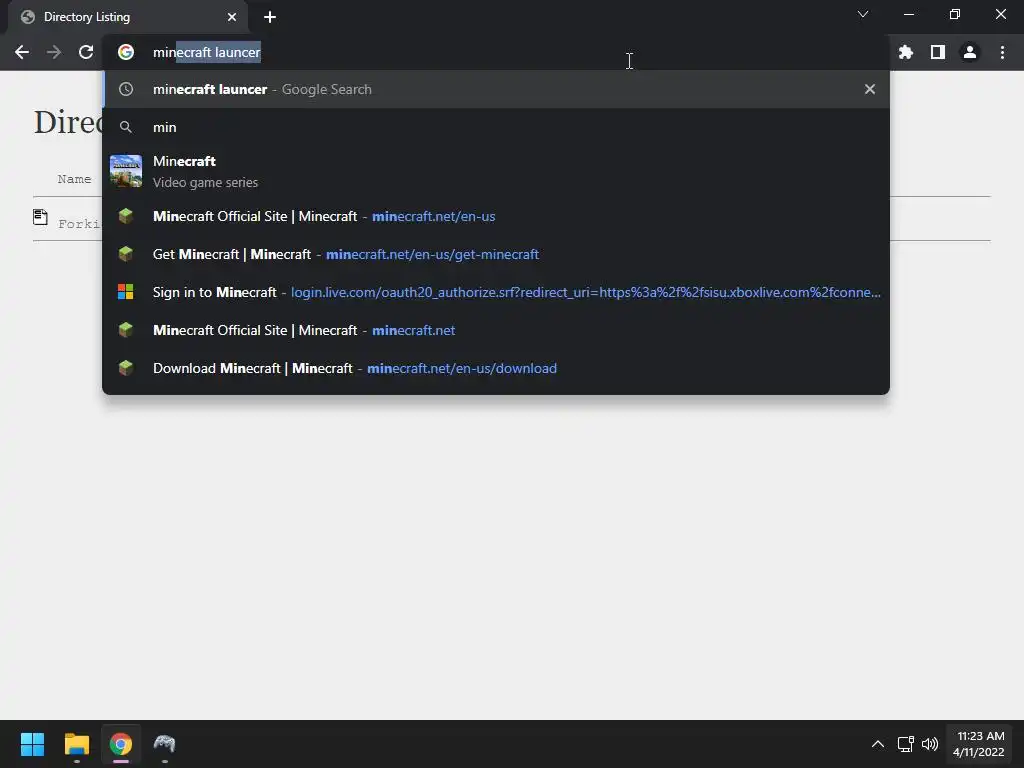Open the minecraft.net Official Site suggestion
This screenshot has width=1024, height=768.
(496, 330)
